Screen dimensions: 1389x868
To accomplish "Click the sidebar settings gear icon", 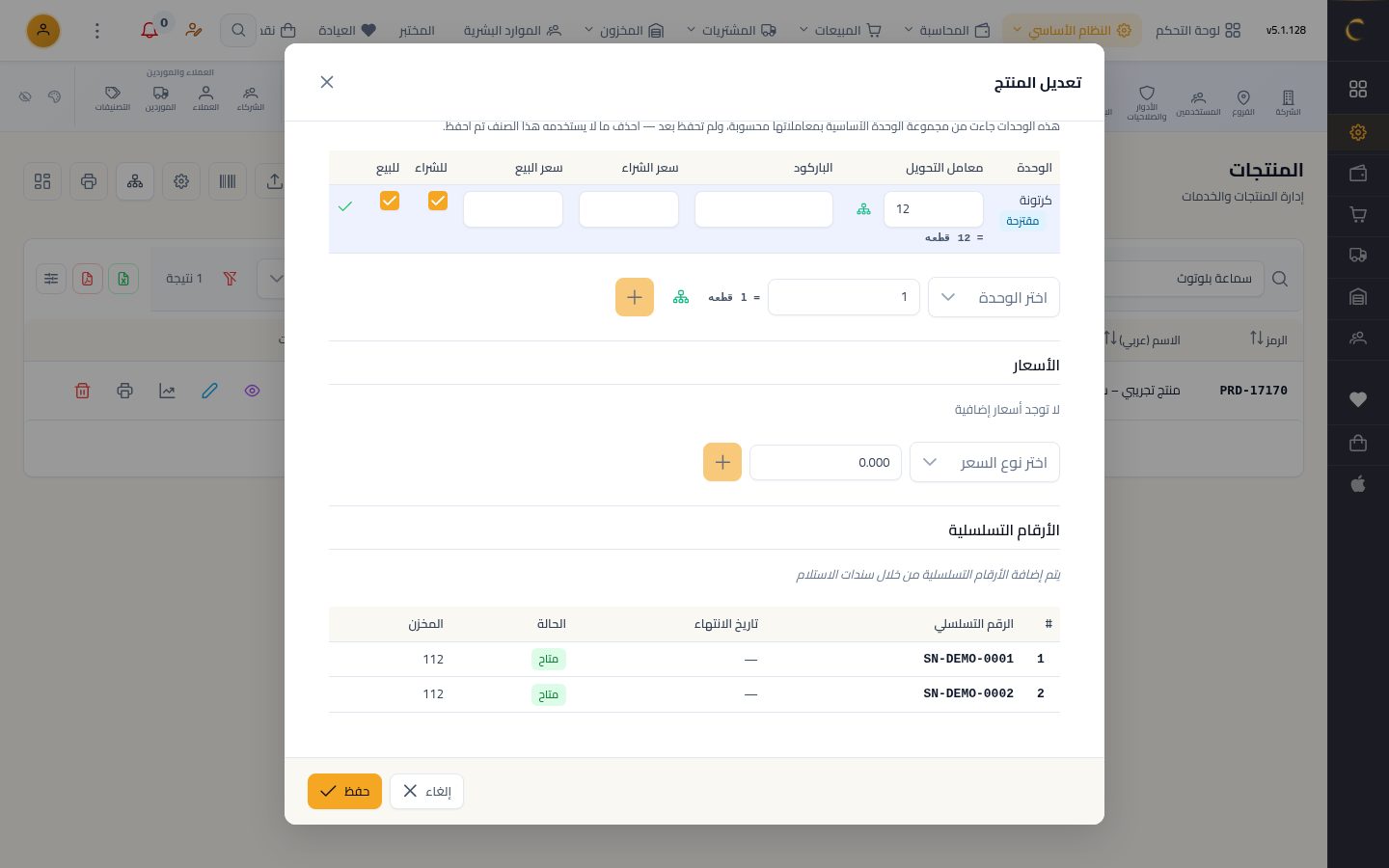I will pyautogui.click(x=1358, y=132).
